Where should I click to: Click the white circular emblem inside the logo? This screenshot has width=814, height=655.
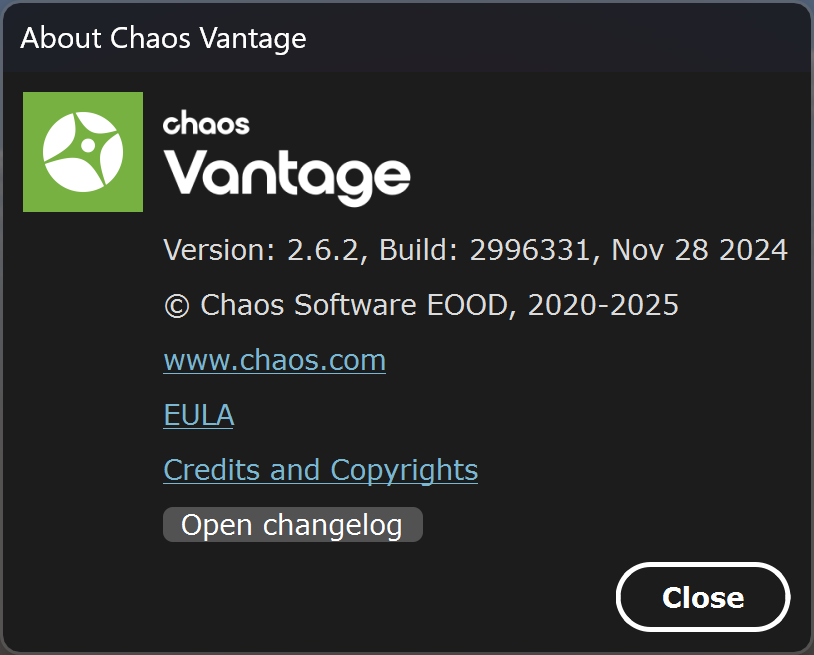coord(83,152)
